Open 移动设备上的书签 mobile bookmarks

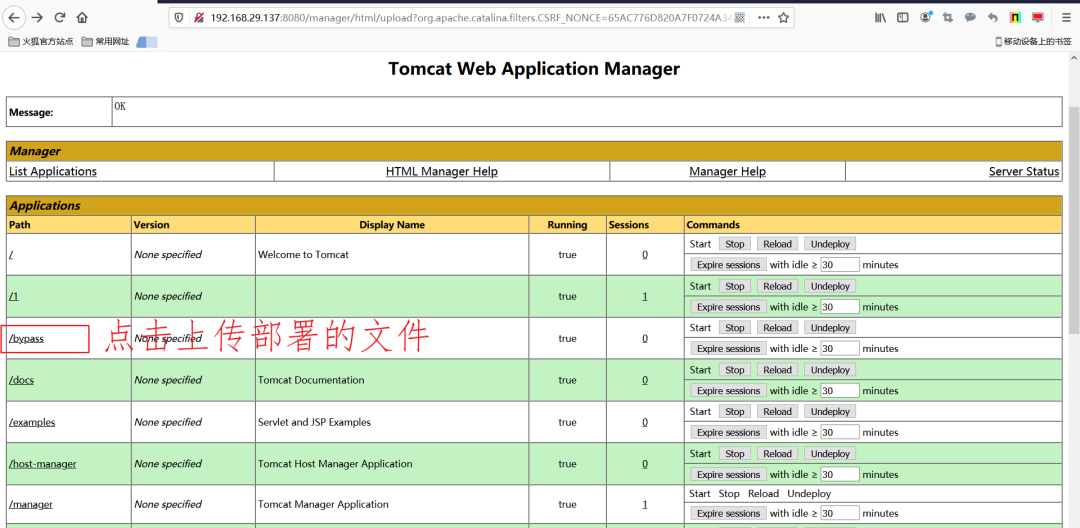coord(1033,42)
